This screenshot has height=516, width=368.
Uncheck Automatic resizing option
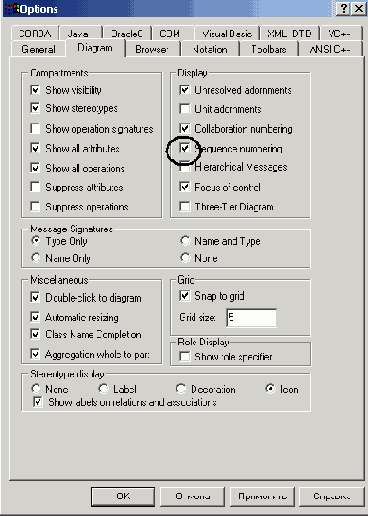click(35, 317)
